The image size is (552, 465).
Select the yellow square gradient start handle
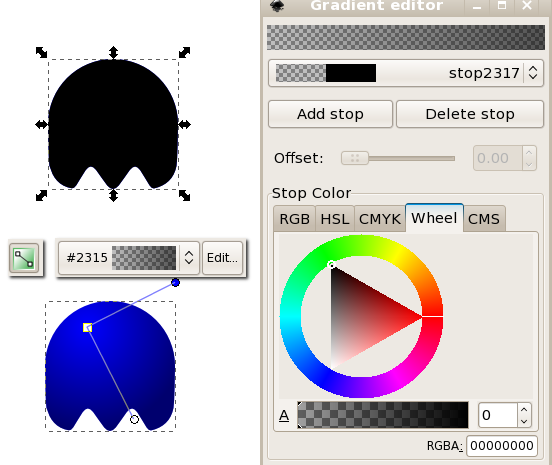coord(87,328)
